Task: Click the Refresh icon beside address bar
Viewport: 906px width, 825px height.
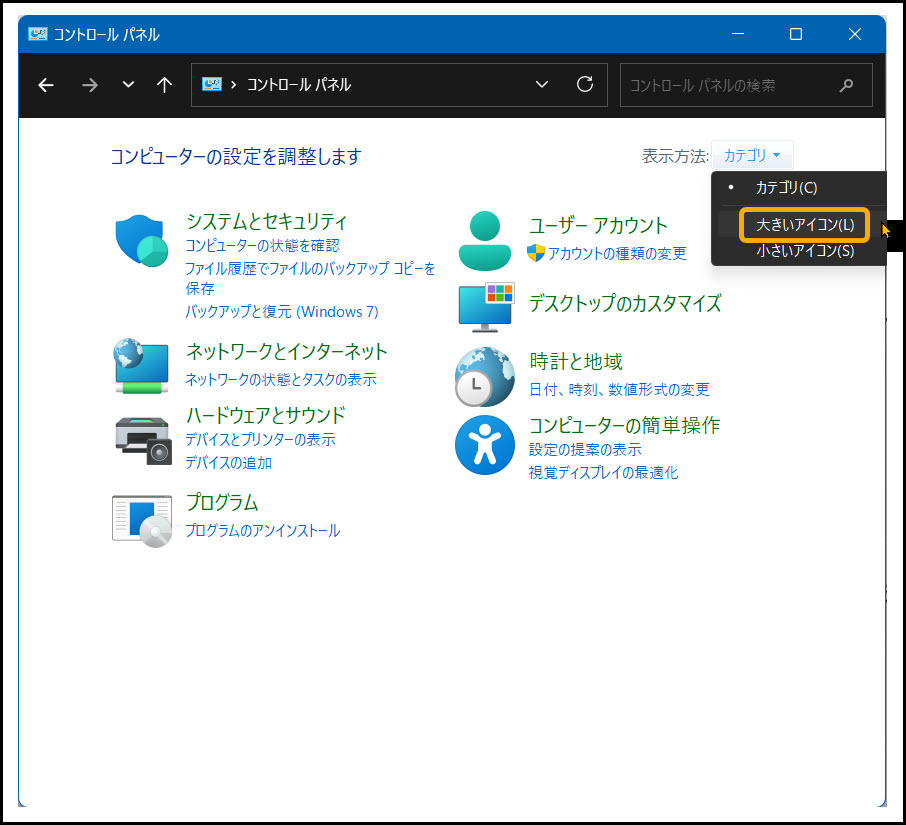Action: coord(585,84)
